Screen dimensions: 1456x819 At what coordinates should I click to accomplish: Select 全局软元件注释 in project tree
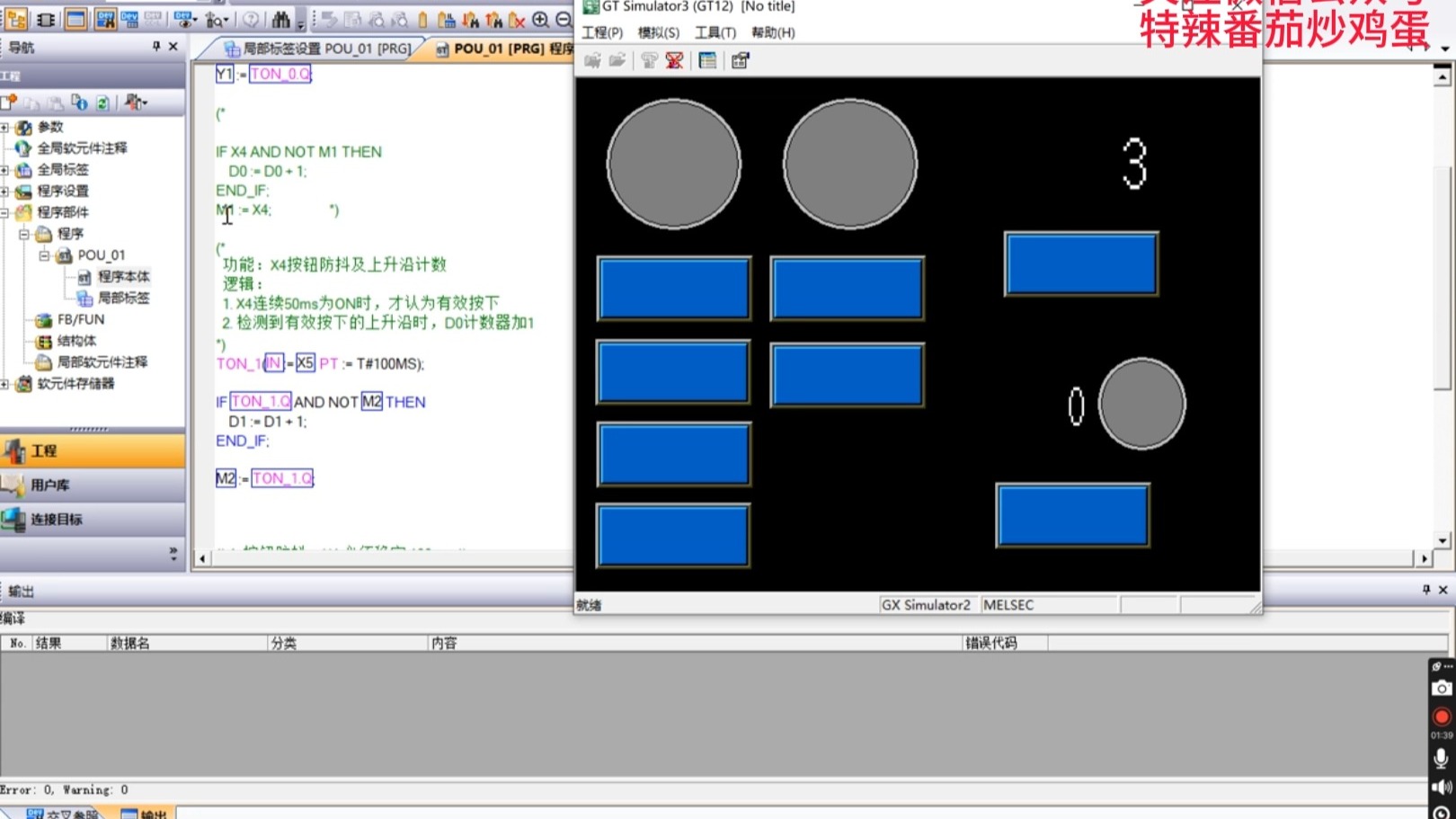coord(82,148)
